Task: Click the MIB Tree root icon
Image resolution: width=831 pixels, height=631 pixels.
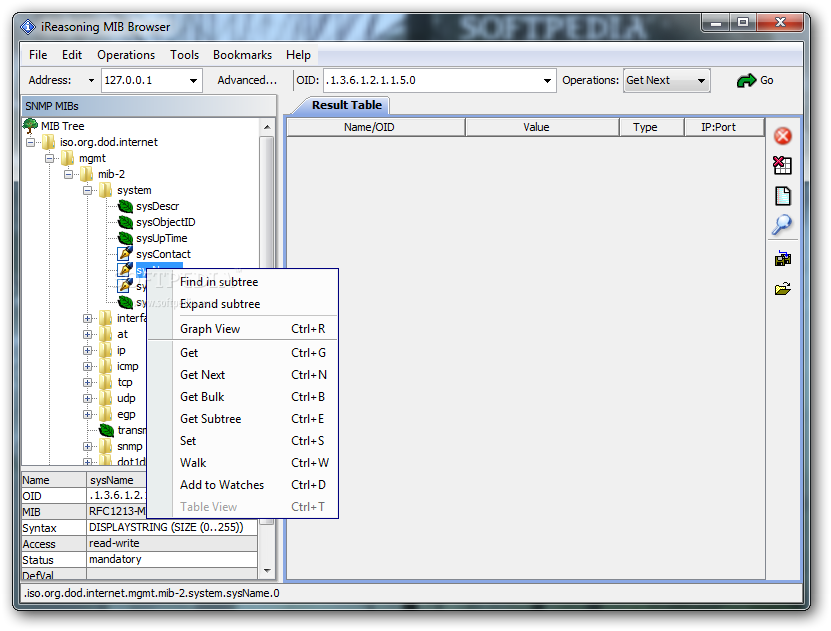Action: point(30,126)
